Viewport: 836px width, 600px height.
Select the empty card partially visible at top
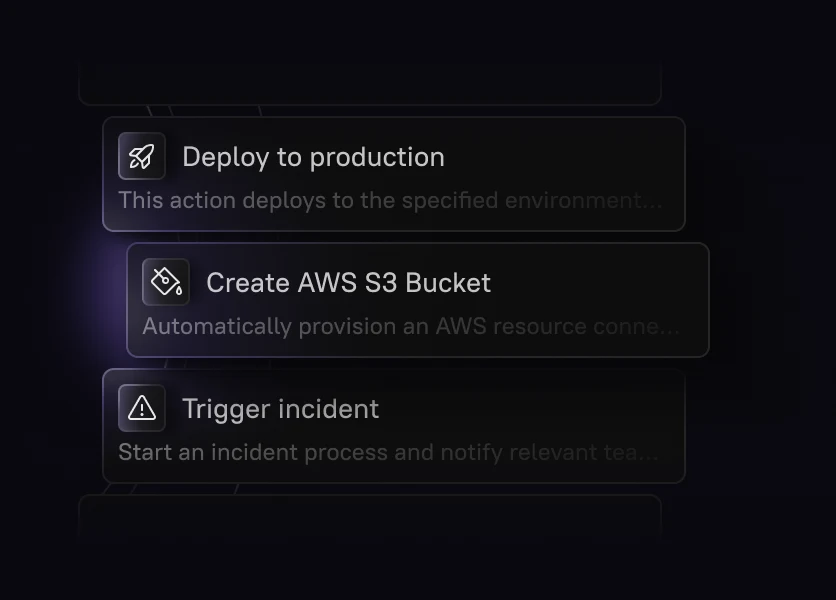(370, 85)
